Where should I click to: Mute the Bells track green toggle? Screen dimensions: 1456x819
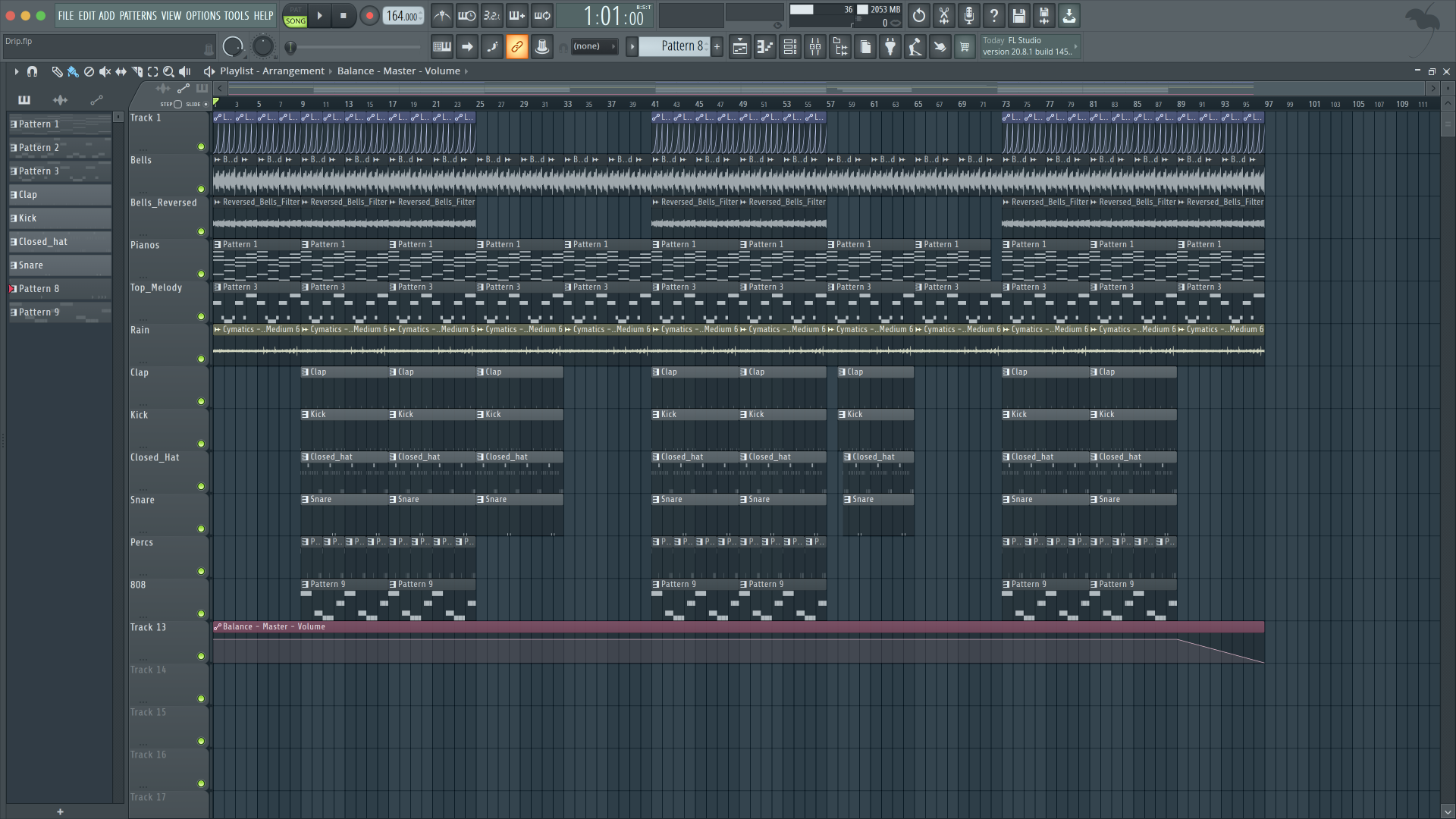pyautogui.click(x=201, y=189)
